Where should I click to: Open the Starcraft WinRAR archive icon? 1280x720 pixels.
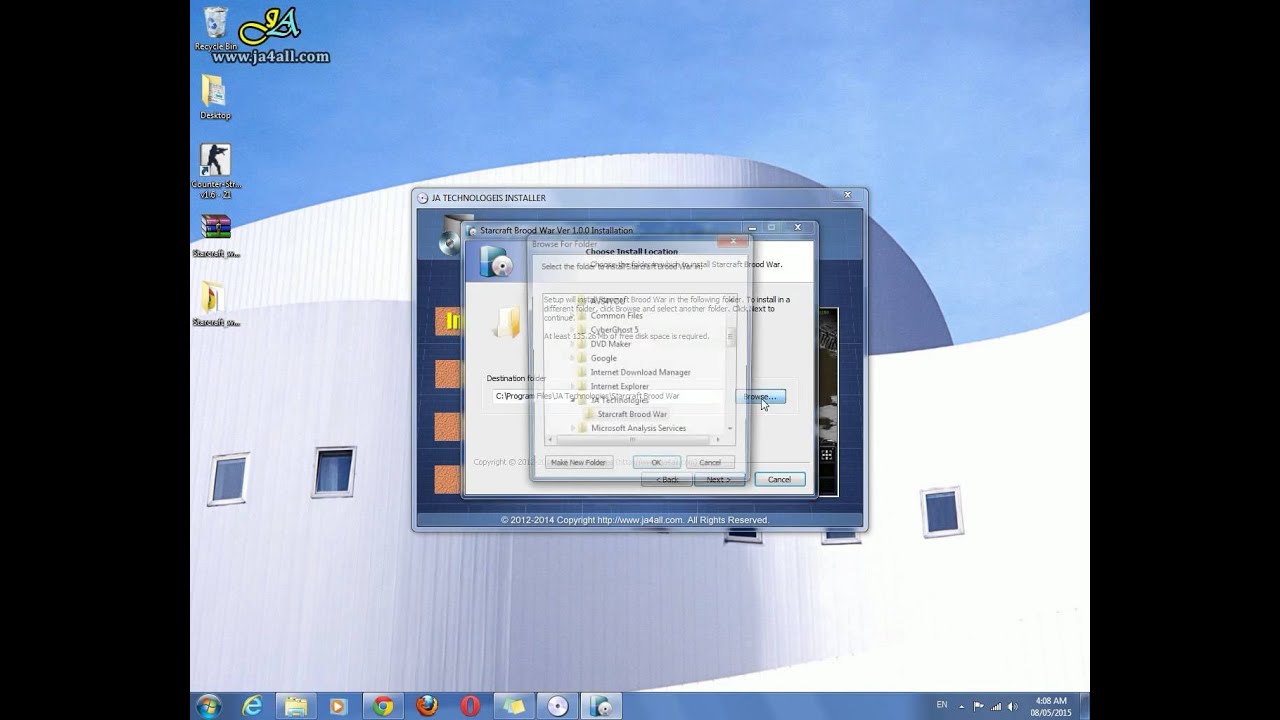coord(215,235)
